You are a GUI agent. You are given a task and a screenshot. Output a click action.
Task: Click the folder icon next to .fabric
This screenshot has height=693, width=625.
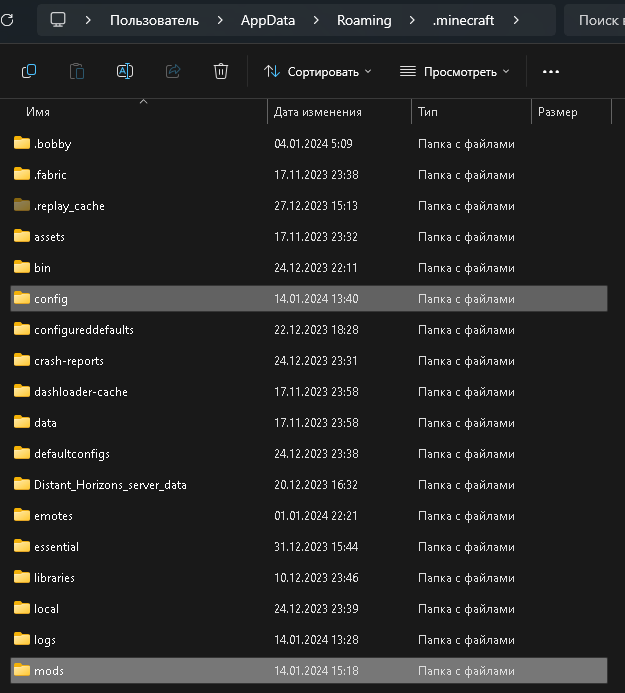click(x=22, y=174)
